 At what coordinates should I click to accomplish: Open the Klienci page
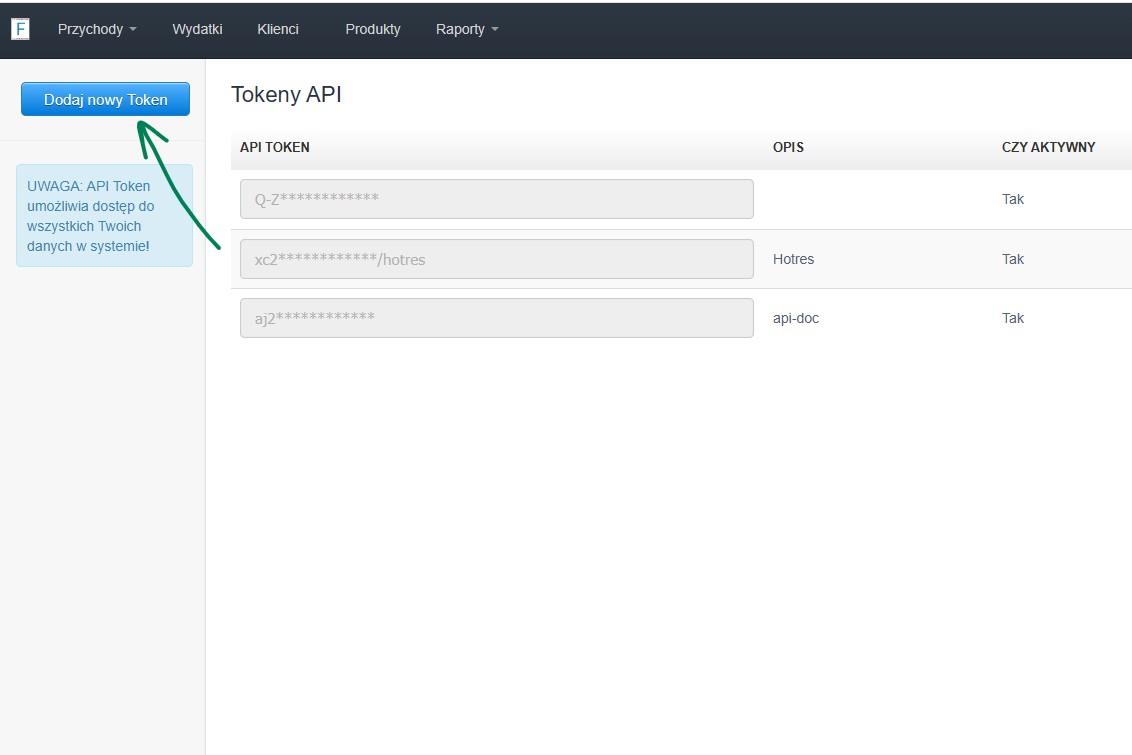[278, 29]
